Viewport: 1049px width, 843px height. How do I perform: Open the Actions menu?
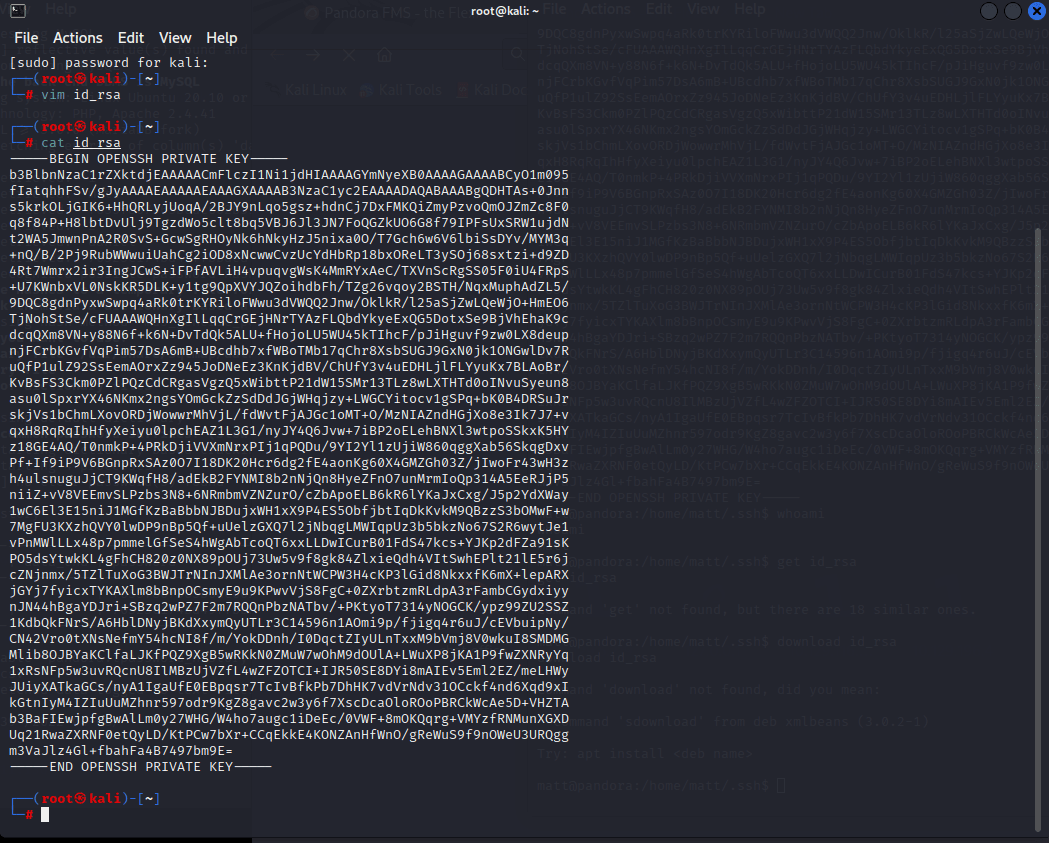click(x=78, y=38)
